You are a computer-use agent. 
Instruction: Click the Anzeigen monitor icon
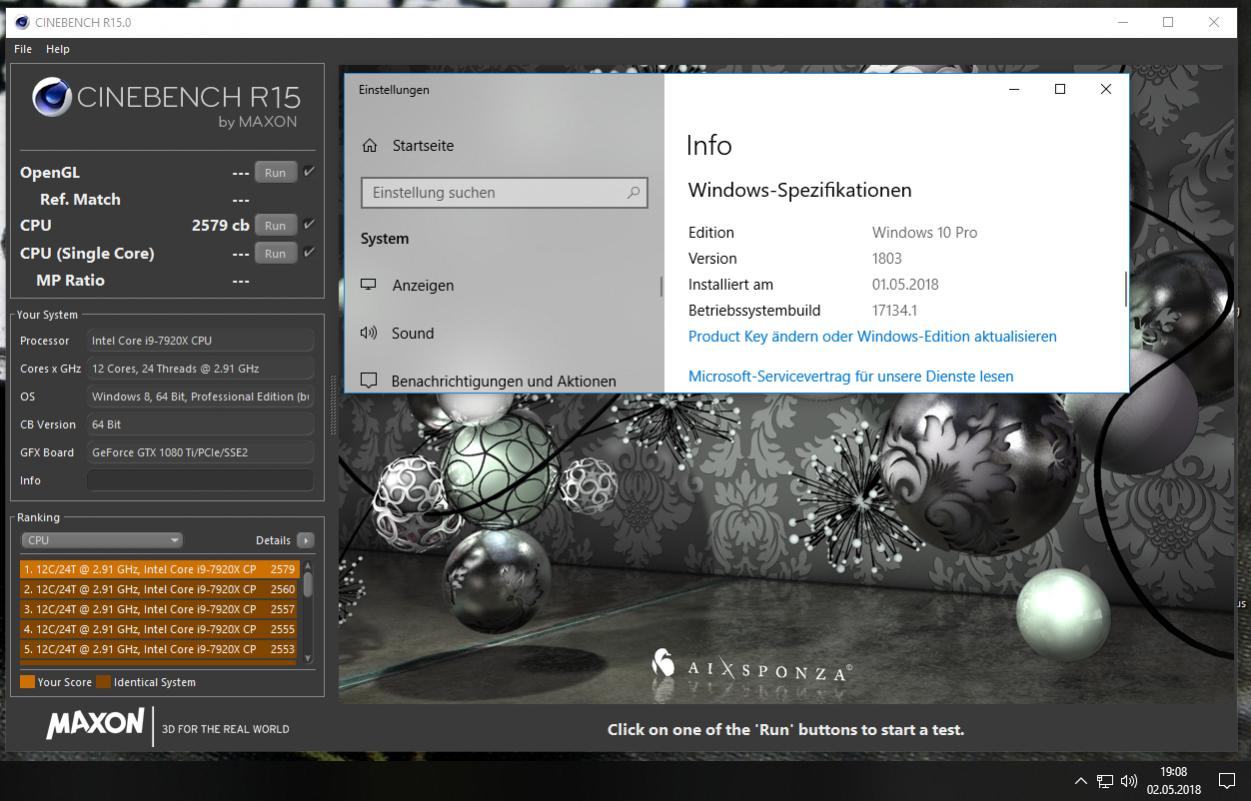click(369, 285)
